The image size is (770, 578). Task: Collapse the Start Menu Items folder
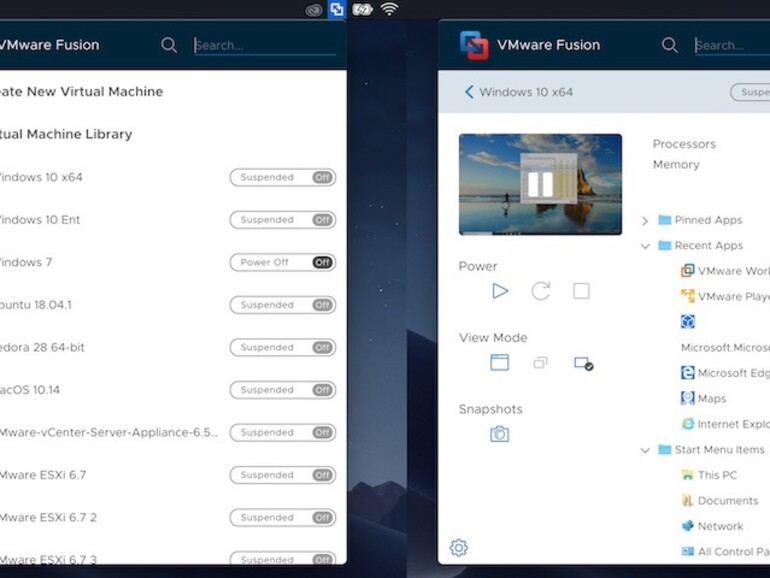pyautogui.click(x=645, y=450)
